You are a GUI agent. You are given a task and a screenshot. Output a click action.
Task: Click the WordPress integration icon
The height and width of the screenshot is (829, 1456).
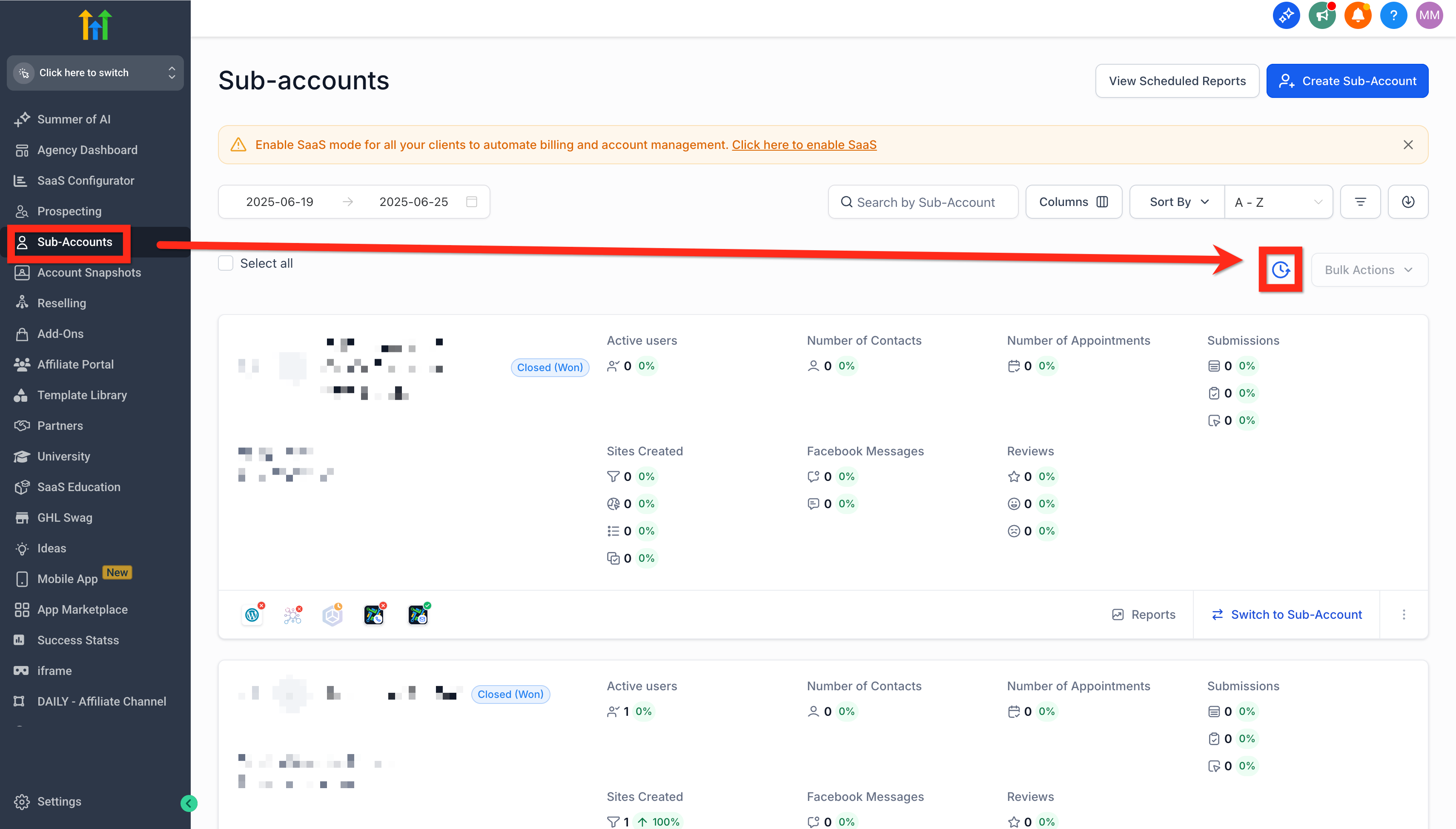[x=252, y=615]
